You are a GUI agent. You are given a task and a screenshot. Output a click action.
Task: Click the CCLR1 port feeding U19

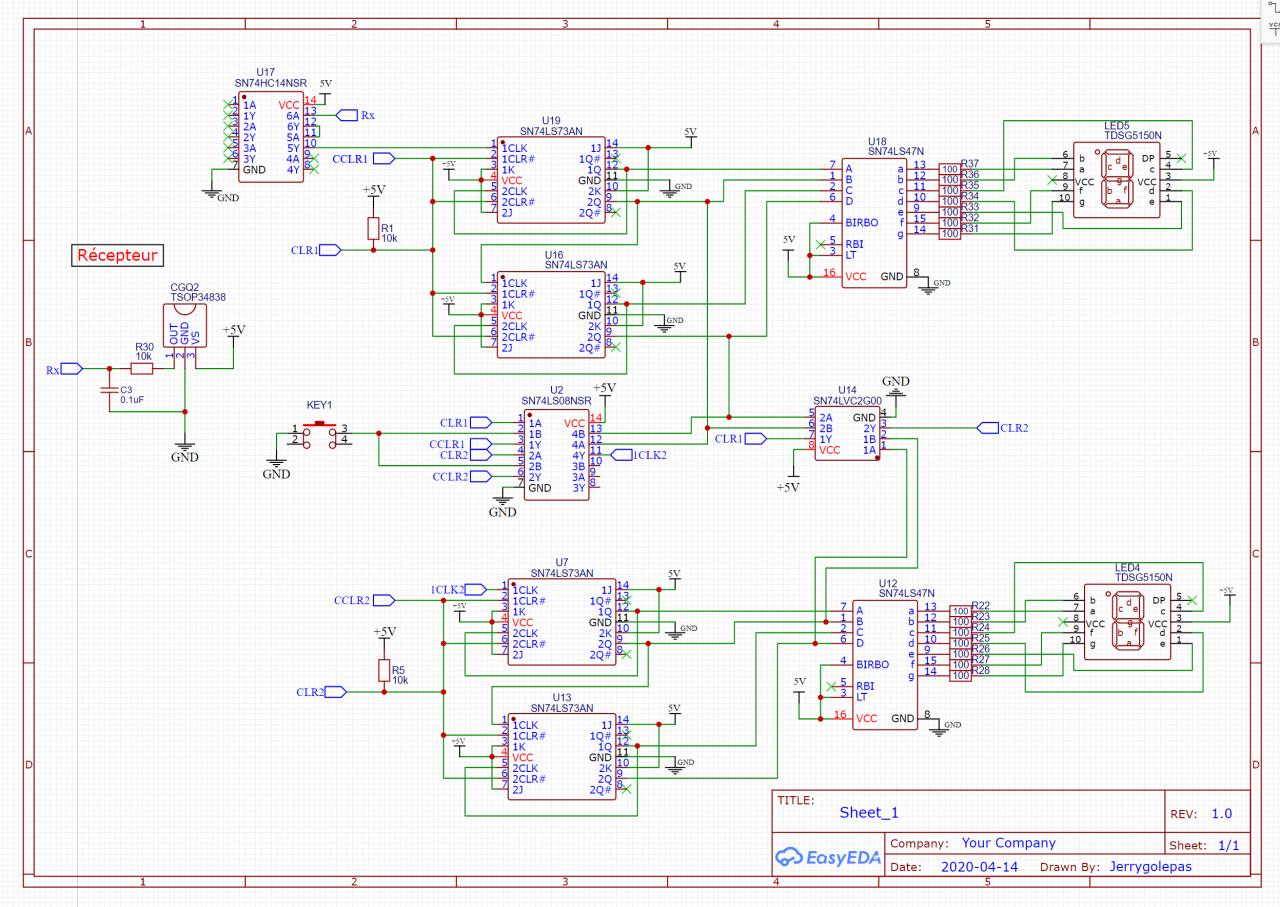pos(365,158)
